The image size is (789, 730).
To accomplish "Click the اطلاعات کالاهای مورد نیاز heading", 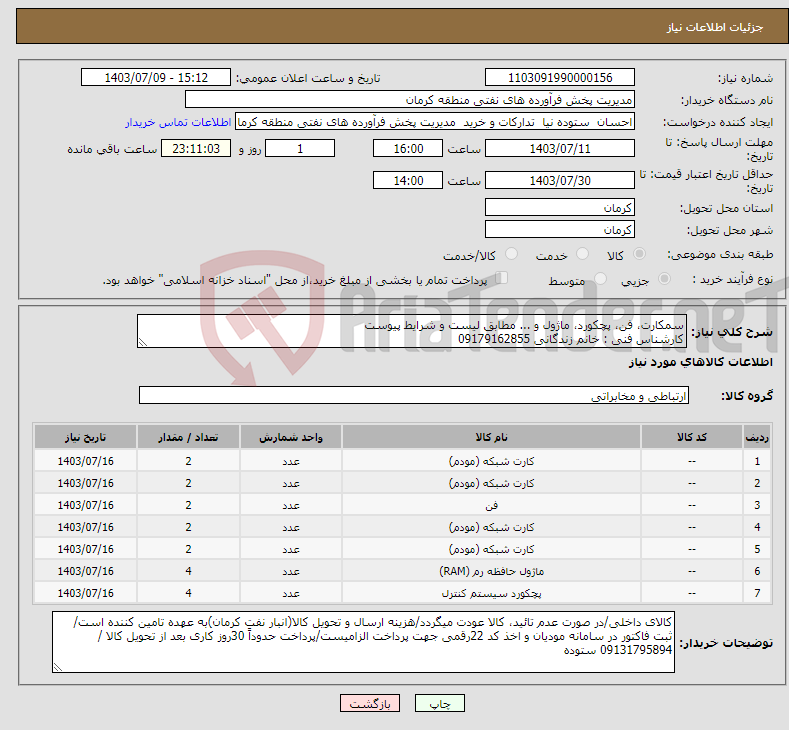I will click(x=700, y=362).
